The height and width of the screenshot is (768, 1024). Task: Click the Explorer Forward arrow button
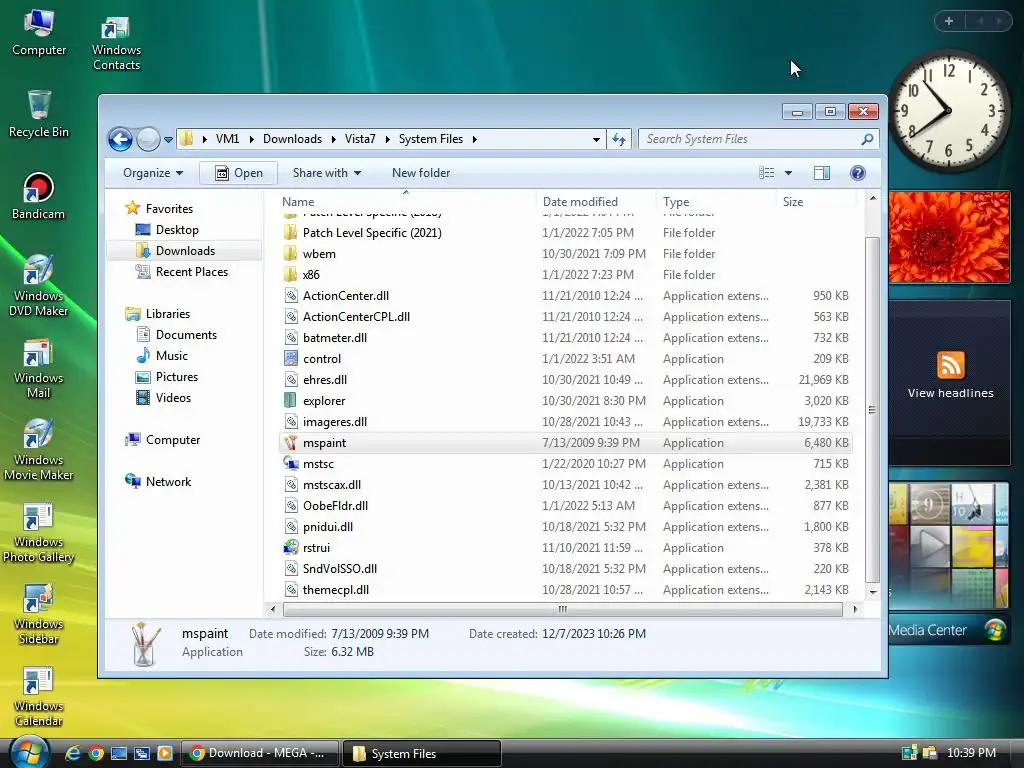pos(148,139)
